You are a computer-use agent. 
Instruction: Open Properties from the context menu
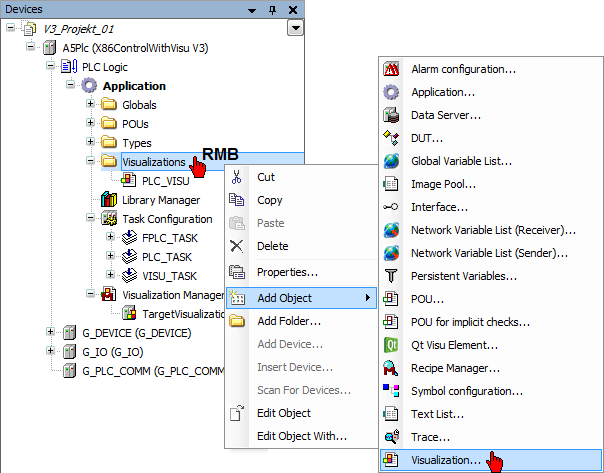(301, 272)
